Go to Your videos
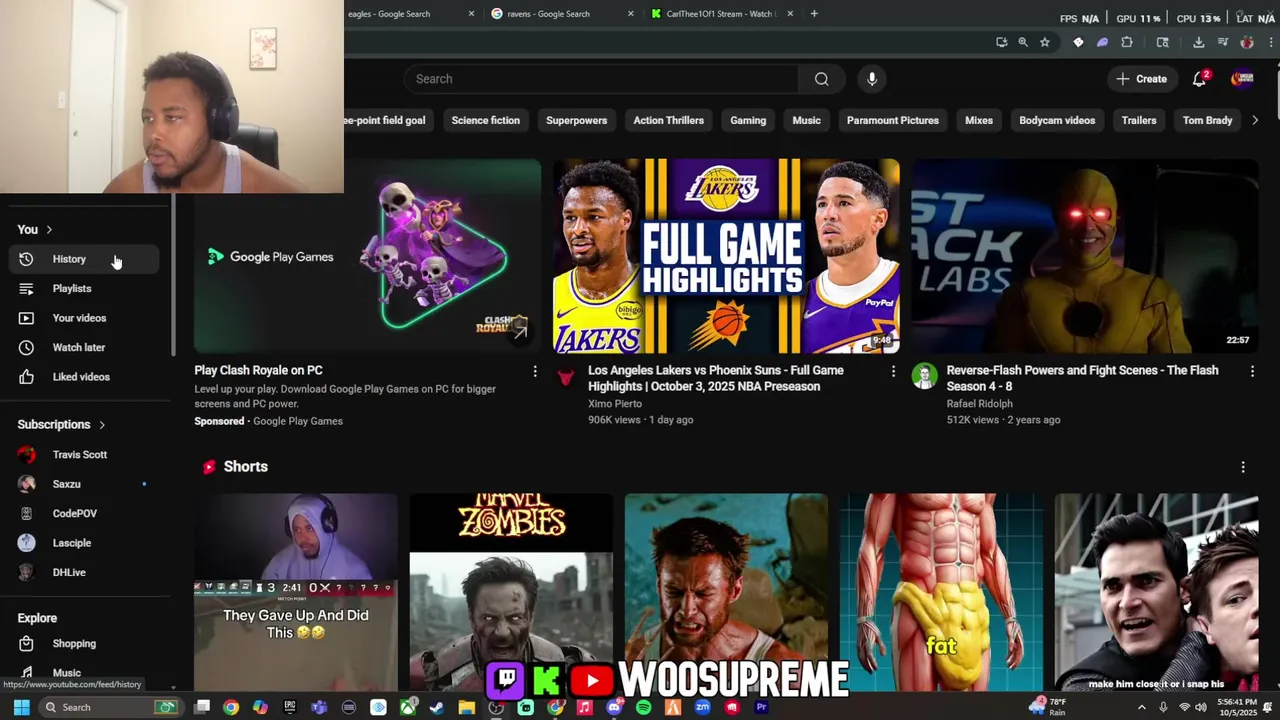 click(x=85, y=318)
